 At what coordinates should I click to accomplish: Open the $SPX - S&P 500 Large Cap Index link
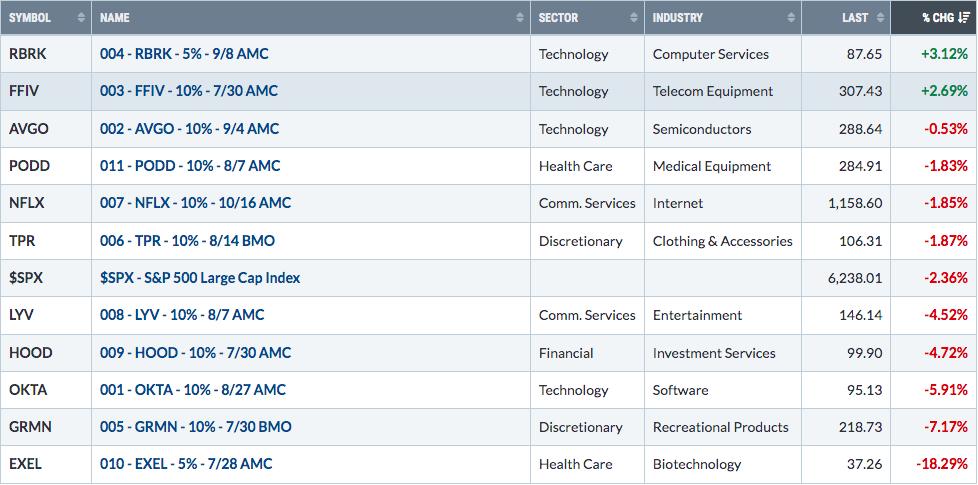pyautogui.click(x=200, y=277)
